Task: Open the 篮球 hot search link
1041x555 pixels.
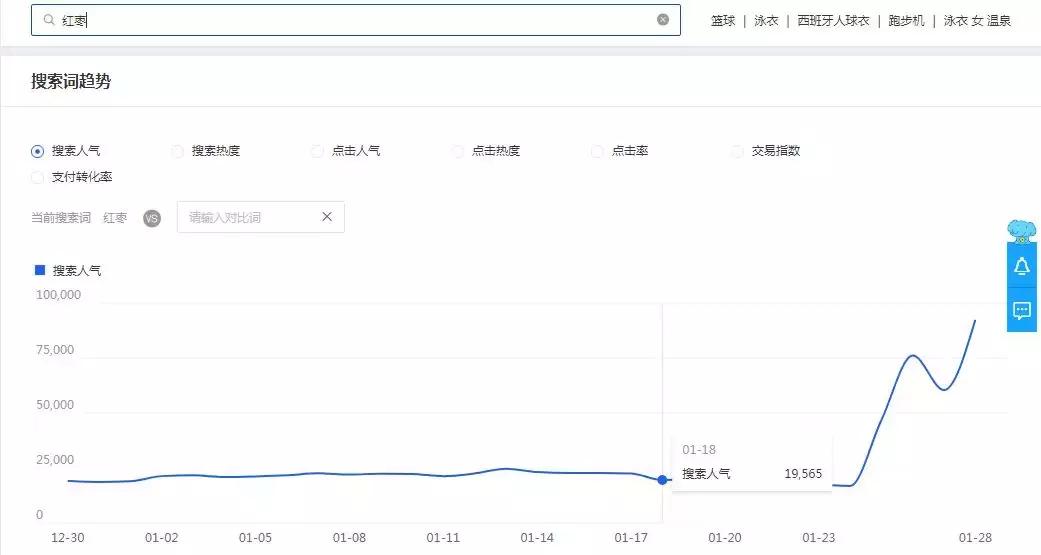Action: [x=723, y=21]
